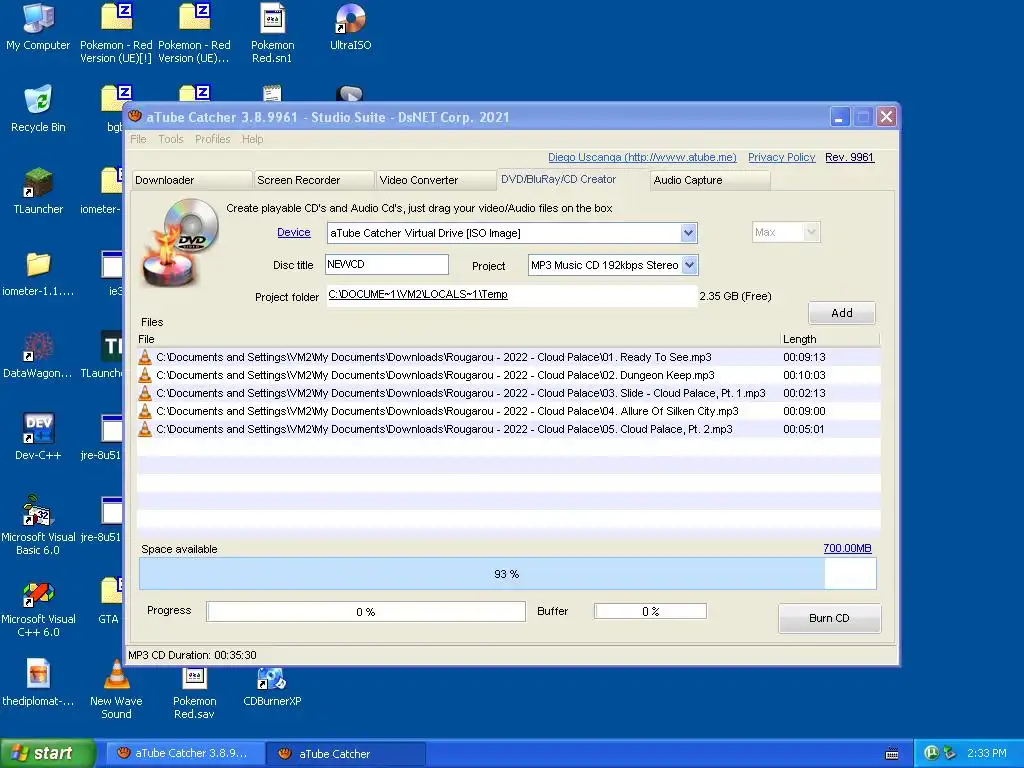Open the Tools menu
1024x768 pixels.
pos(170,139)
